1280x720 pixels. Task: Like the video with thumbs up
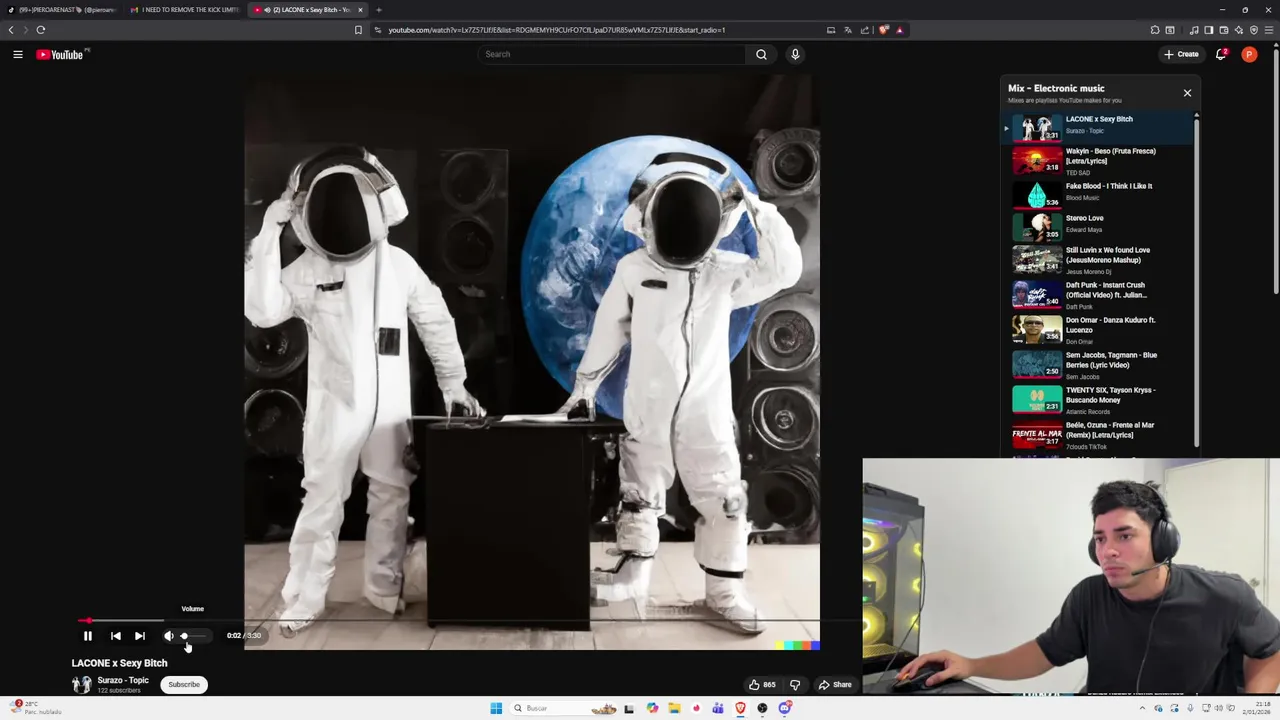click(x=762, y=685)
